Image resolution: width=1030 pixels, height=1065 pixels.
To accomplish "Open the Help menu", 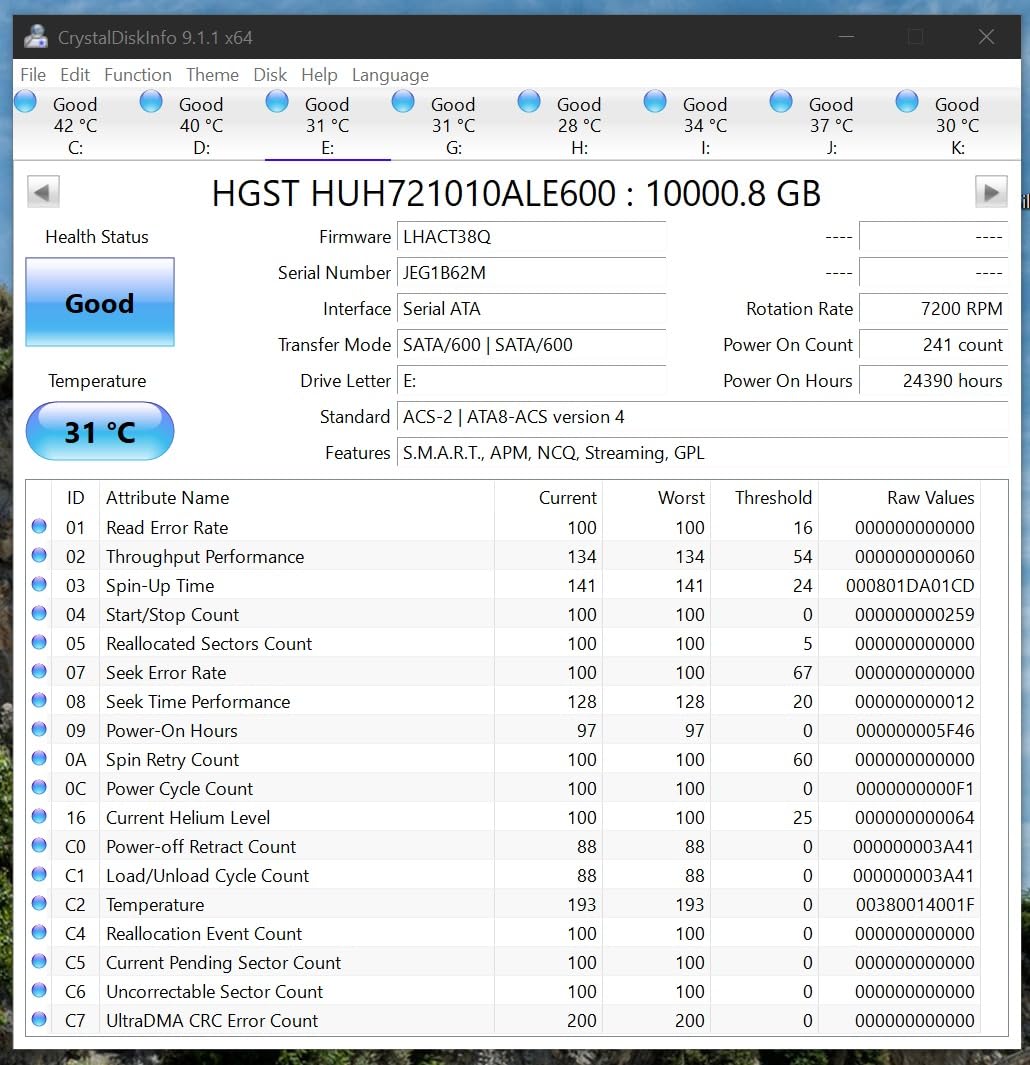I will (319, 75).
